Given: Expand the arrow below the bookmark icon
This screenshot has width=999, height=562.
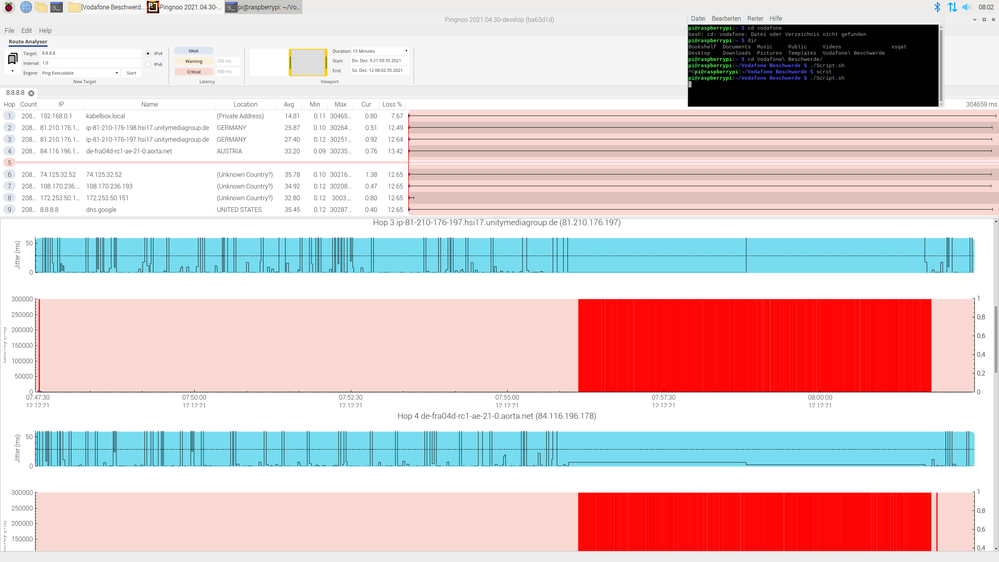Looking at the screenshot, I should (x=12, y=72).
